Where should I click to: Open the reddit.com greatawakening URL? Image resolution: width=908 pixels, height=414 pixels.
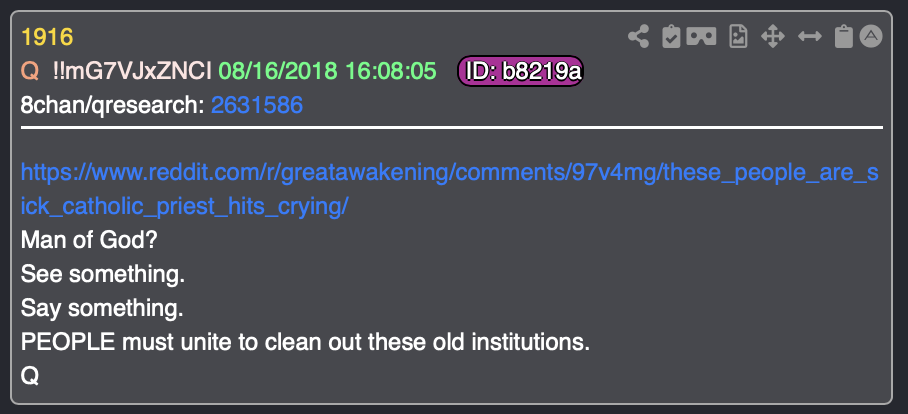point(450,190)
